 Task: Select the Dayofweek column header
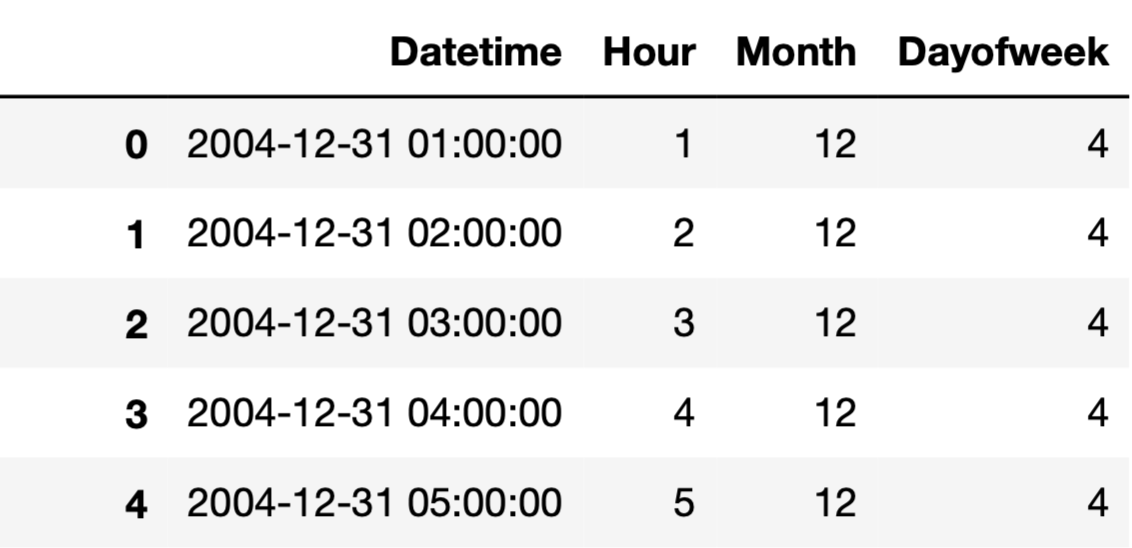point(1002,52)
